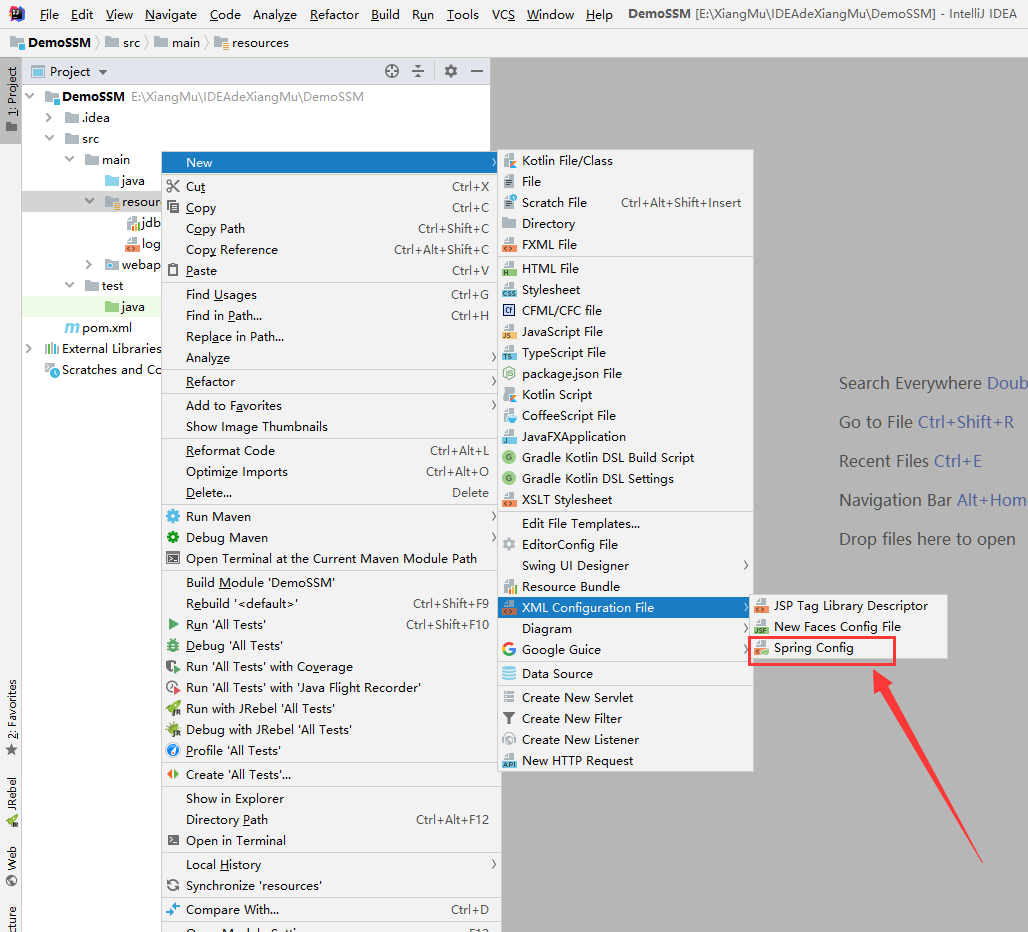Click the locate/scroll-from-source target icon
The image size is (1028, 932).
(x=391, y=71)
